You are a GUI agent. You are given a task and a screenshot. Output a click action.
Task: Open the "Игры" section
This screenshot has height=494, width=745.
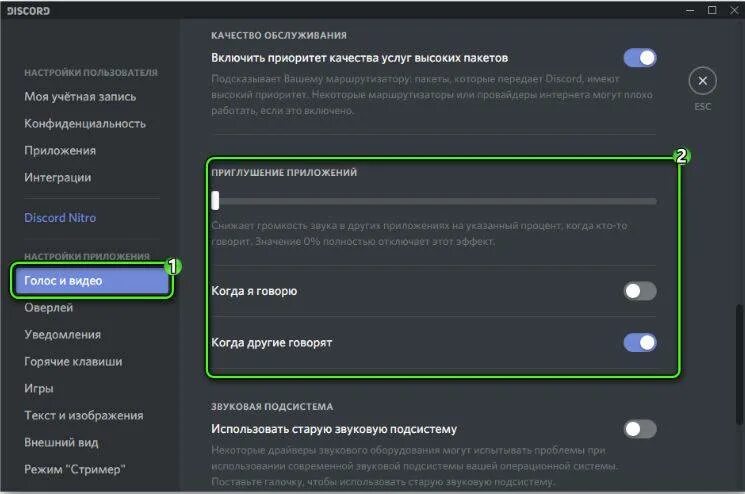tap(39, 389)
